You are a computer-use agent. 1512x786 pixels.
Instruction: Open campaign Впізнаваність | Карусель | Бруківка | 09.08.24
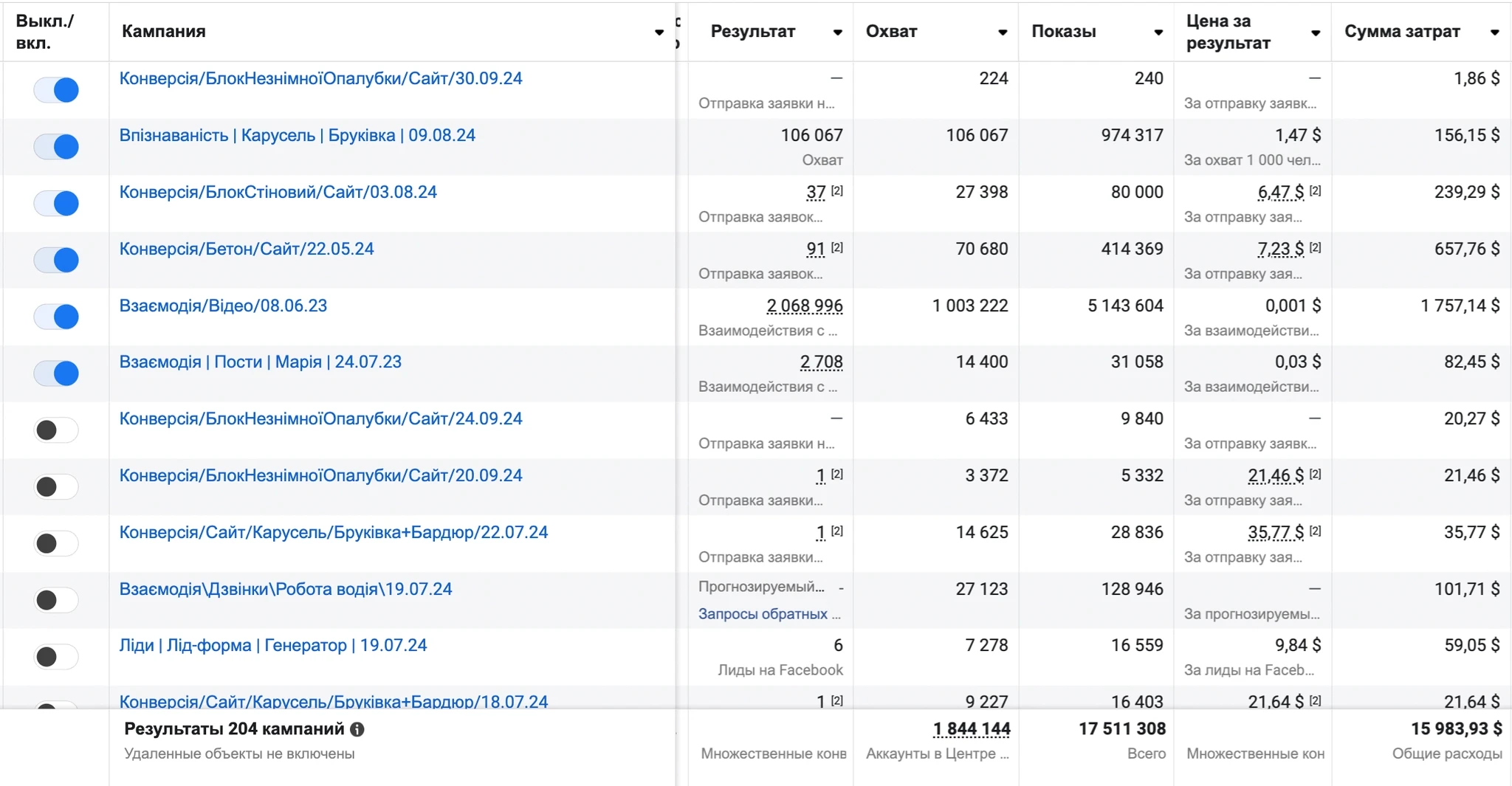pyautogui.click(x=297, y=136)
